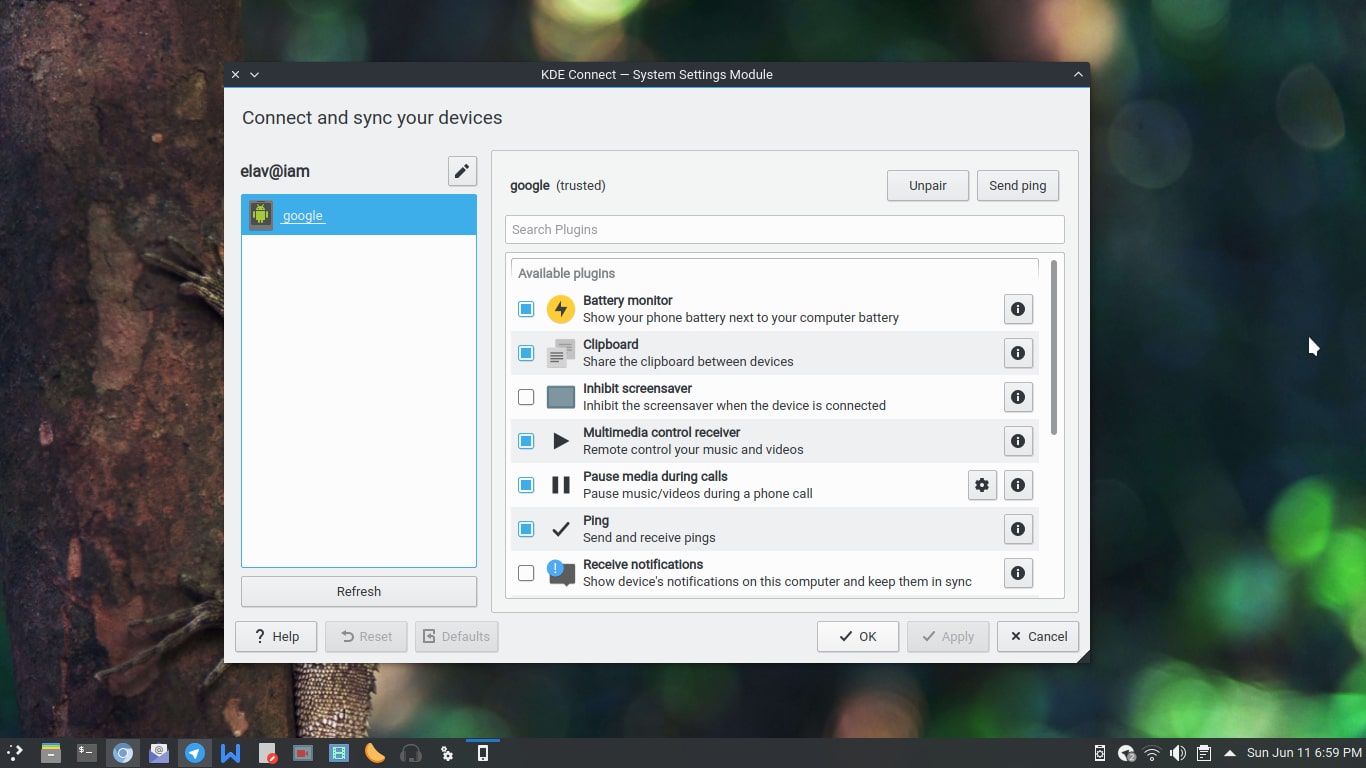
Task: Expand the hidden system tray icons
Action: click(1228, 753)
